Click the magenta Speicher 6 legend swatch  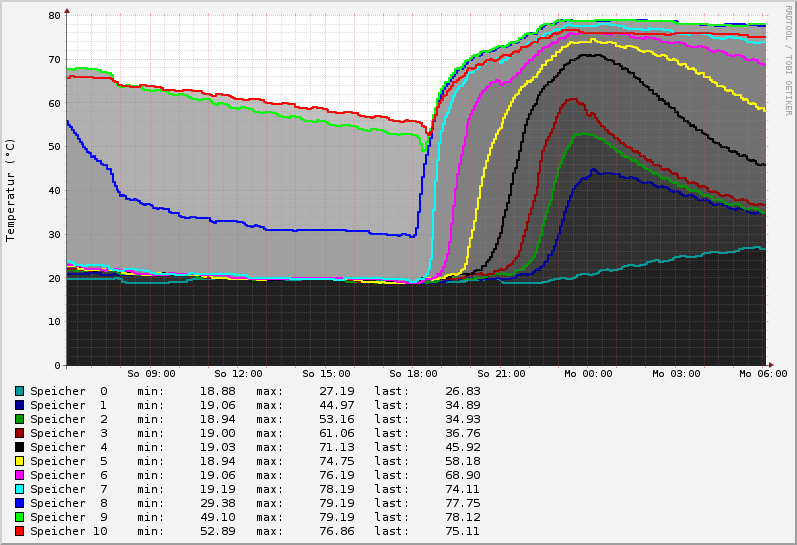pyautogui.click(x=19, y=475)
